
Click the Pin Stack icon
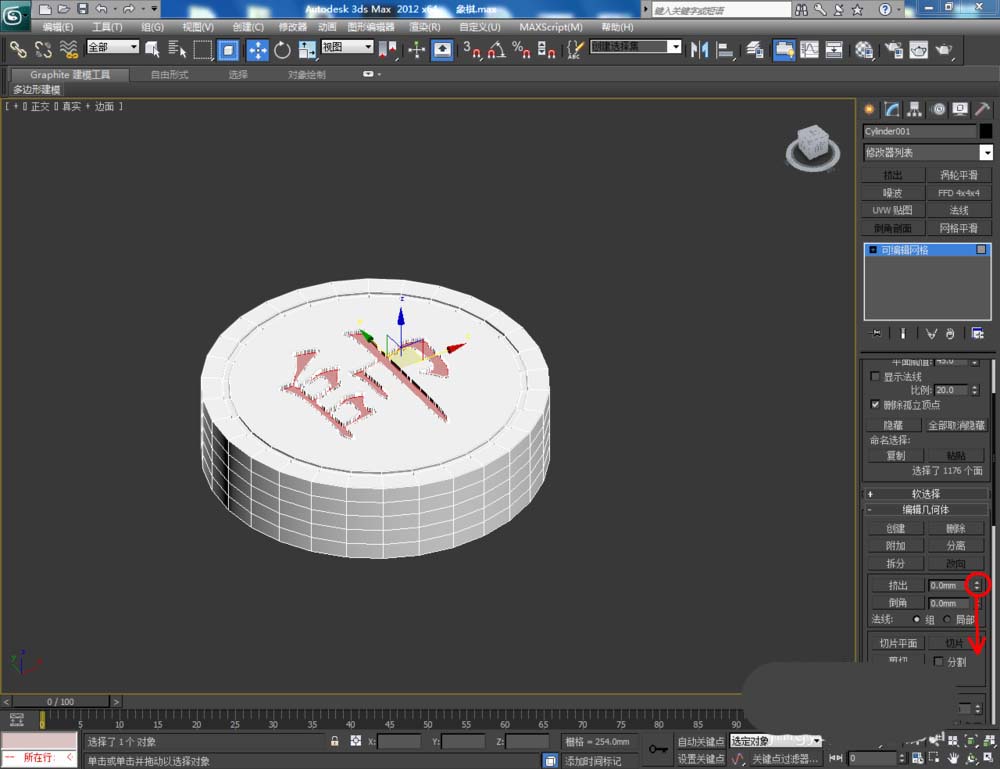(x=877, y=333)
